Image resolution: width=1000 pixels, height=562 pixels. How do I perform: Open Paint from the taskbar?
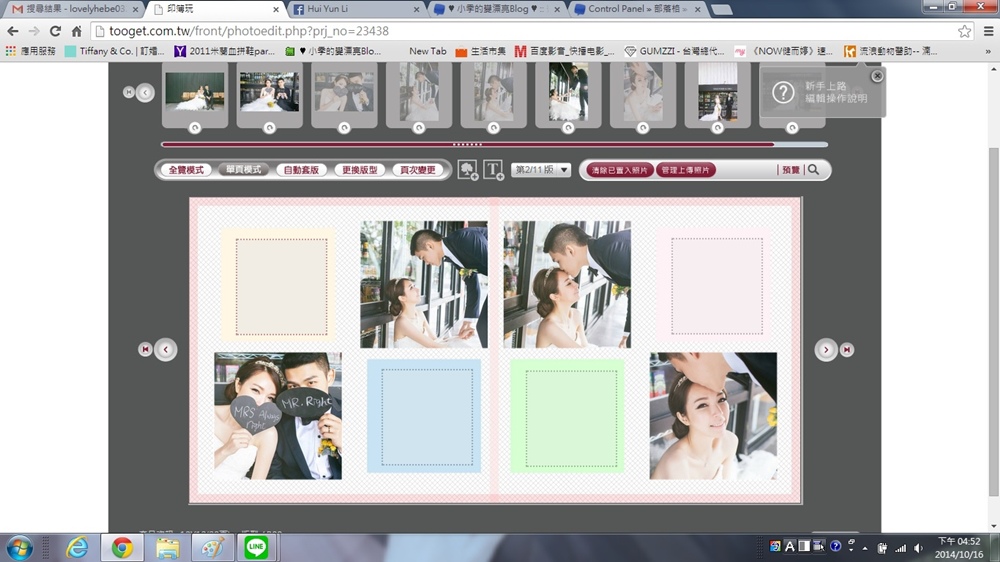click(x=212, y=547)
